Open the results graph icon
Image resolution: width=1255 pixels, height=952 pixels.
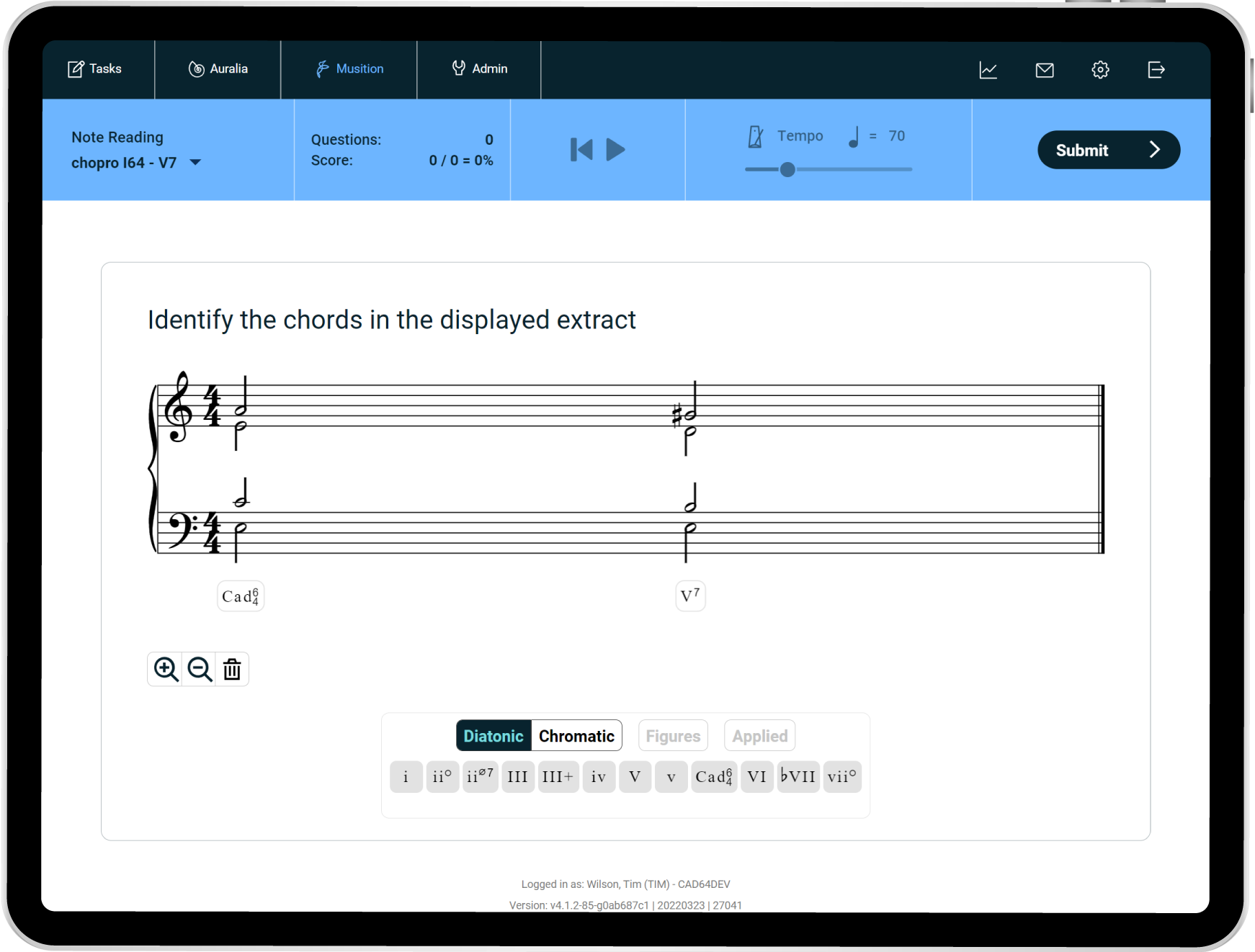pyautogui.click(x=988, y=70)
